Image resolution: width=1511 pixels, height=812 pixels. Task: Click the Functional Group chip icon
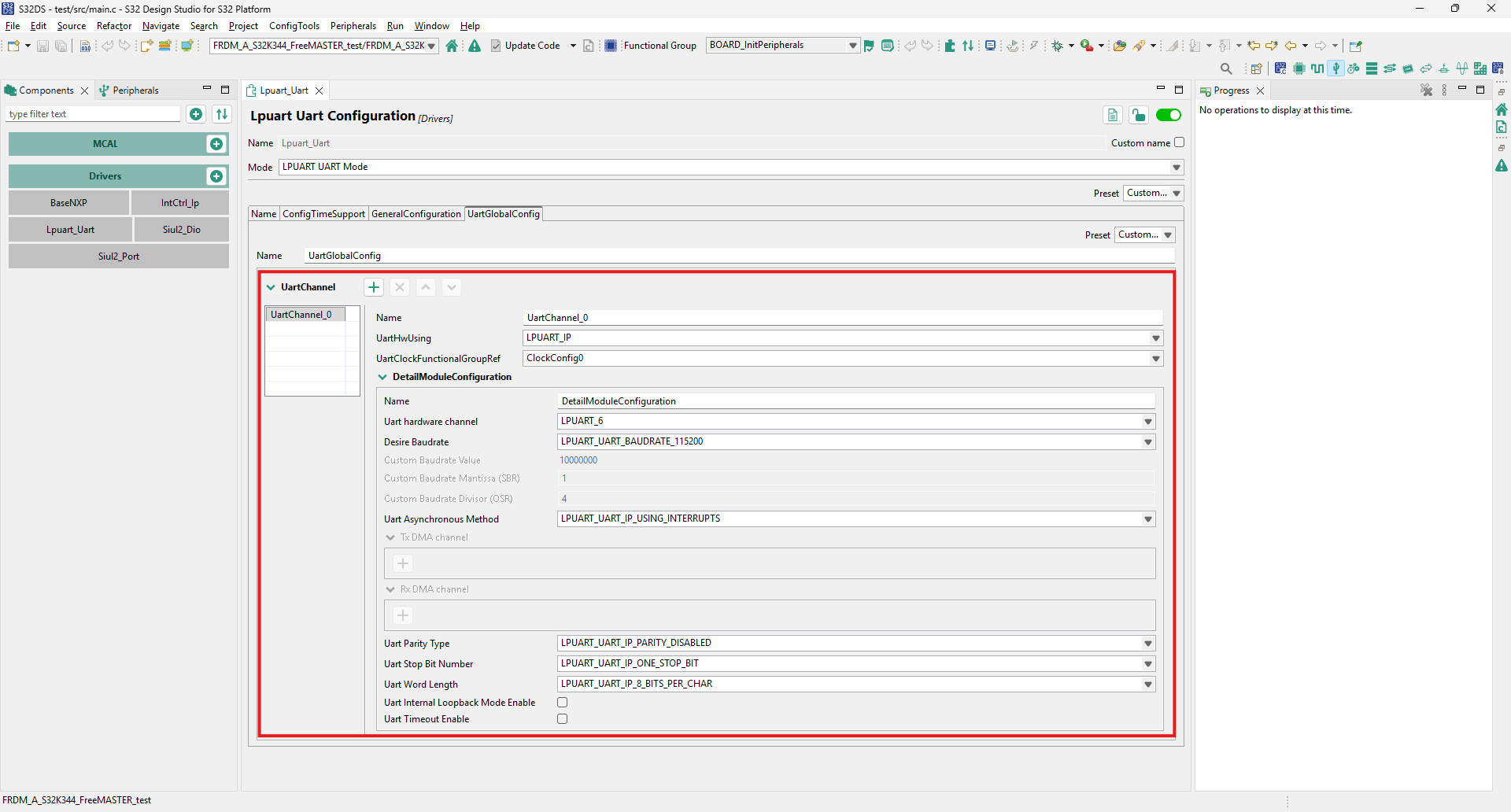[x=611, y=46]
